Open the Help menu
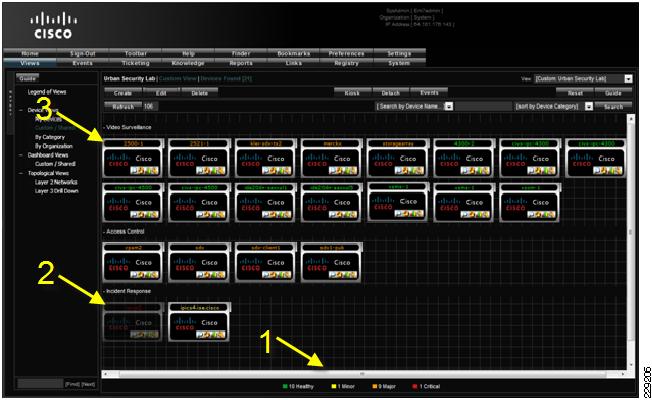Screen dimensions: 652x400 [188, 53]
